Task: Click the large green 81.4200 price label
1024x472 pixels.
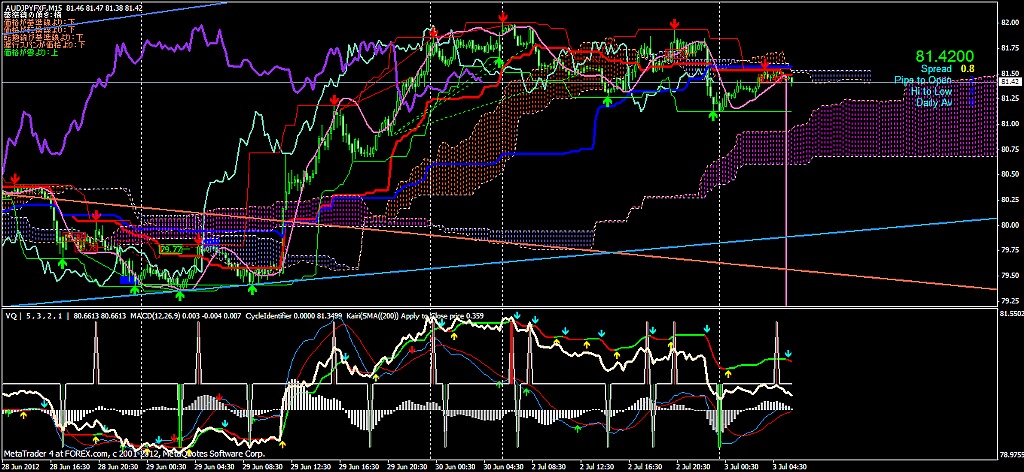Action: tap(944, 55)
